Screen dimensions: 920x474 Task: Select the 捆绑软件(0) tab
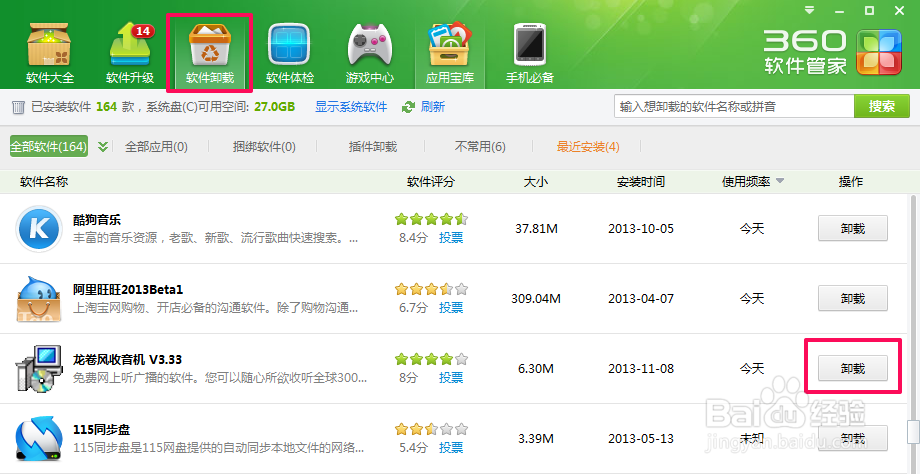264,147
